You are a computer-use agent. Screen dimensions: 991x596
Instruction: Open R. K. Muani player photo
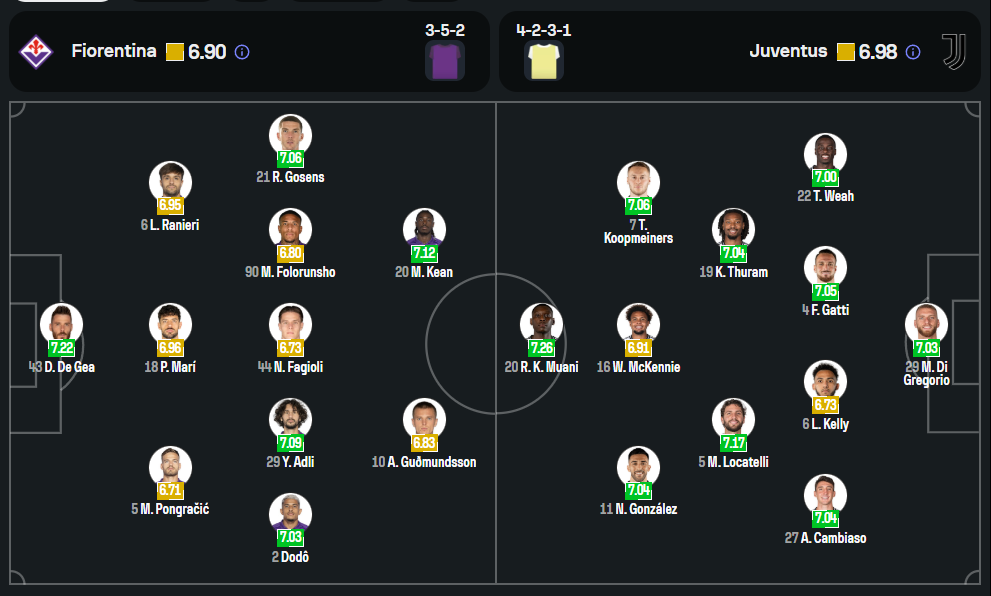click(542, 324)
